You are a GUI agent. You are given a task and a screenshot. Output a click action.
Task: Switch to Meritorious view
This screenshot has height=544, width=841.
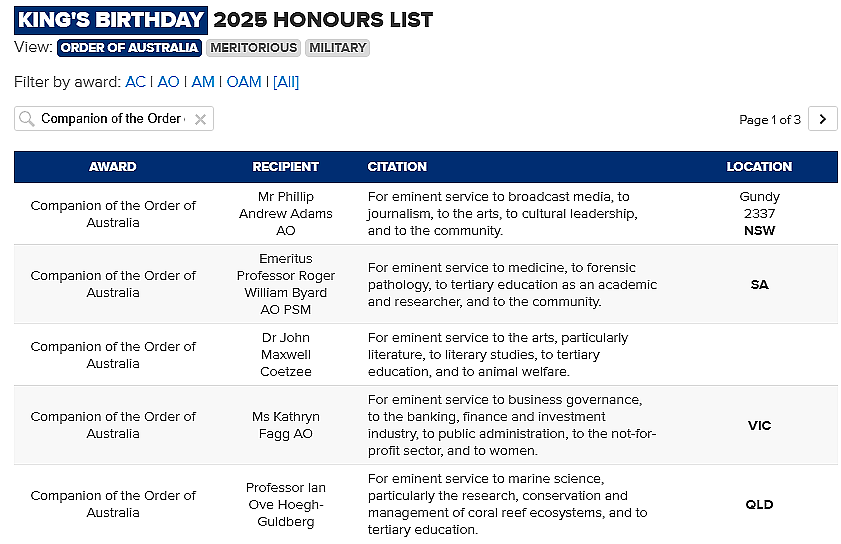tap(253, 48)
